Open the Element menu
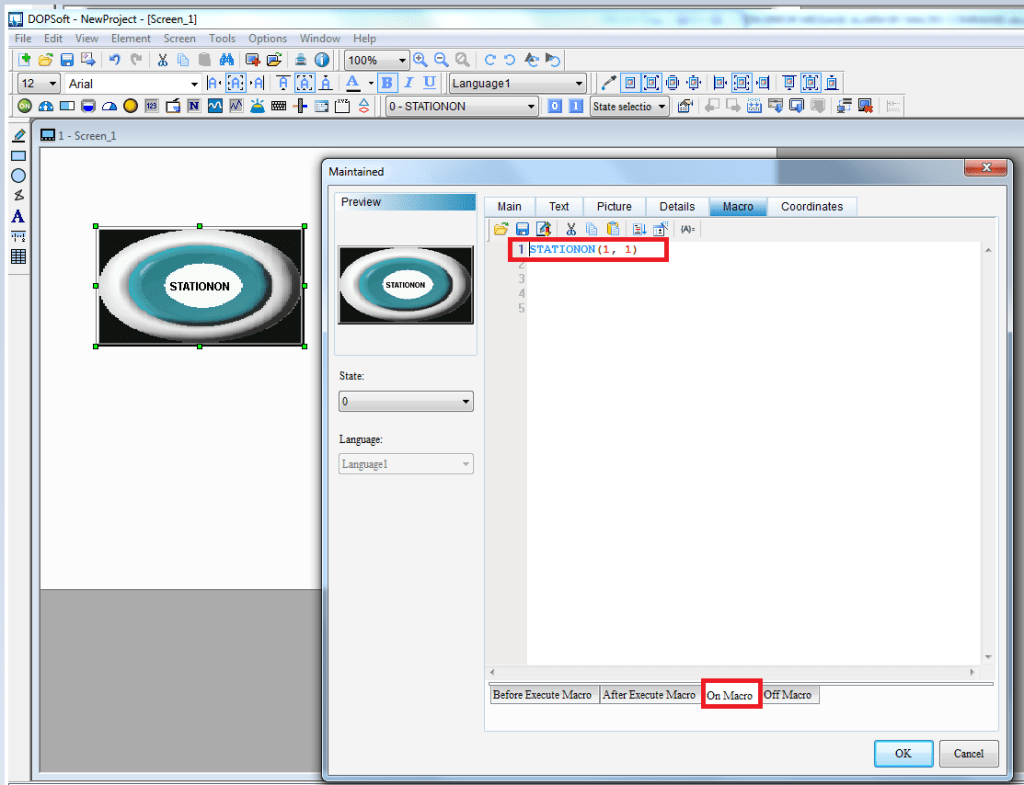The image size is (1024, 785). pyautogui.click(x=131, y=38)
